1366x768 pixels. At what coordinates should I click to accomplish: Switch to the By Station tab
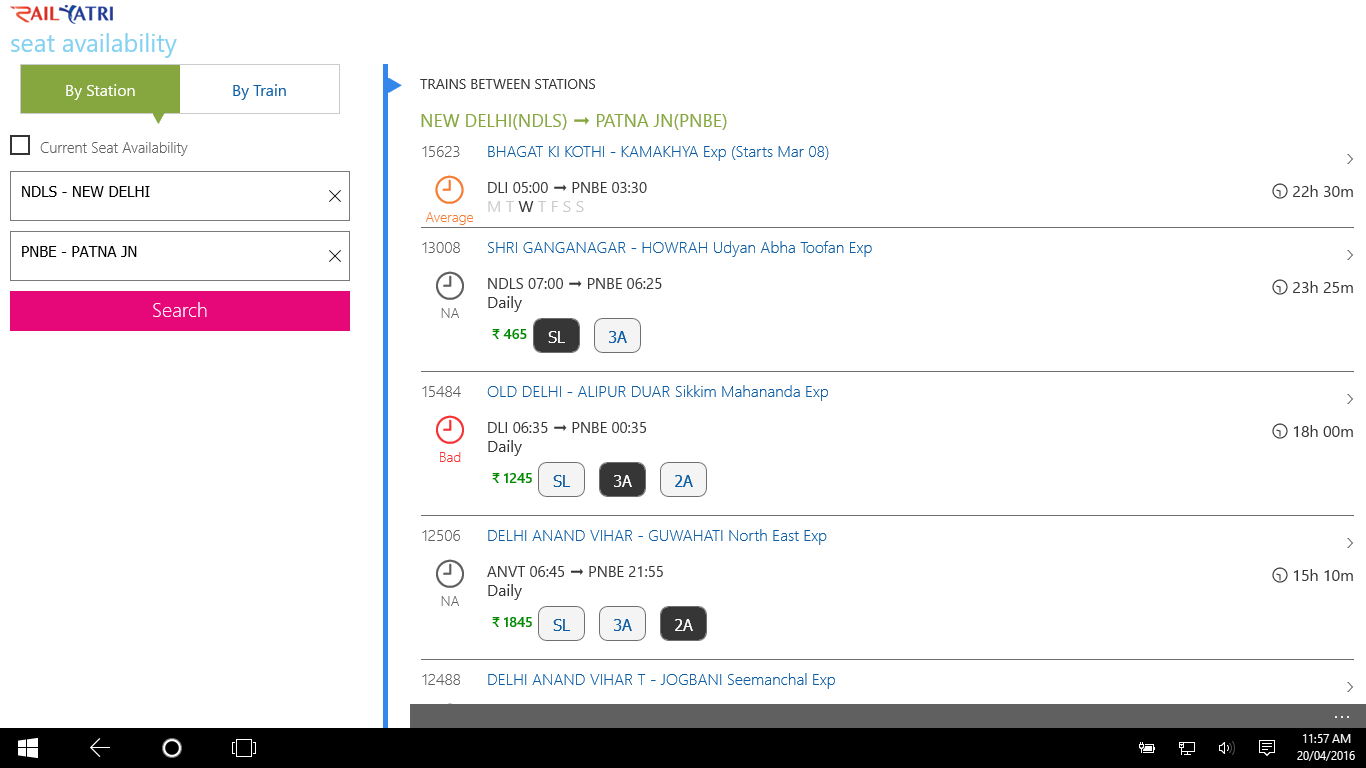pos(100,90)
